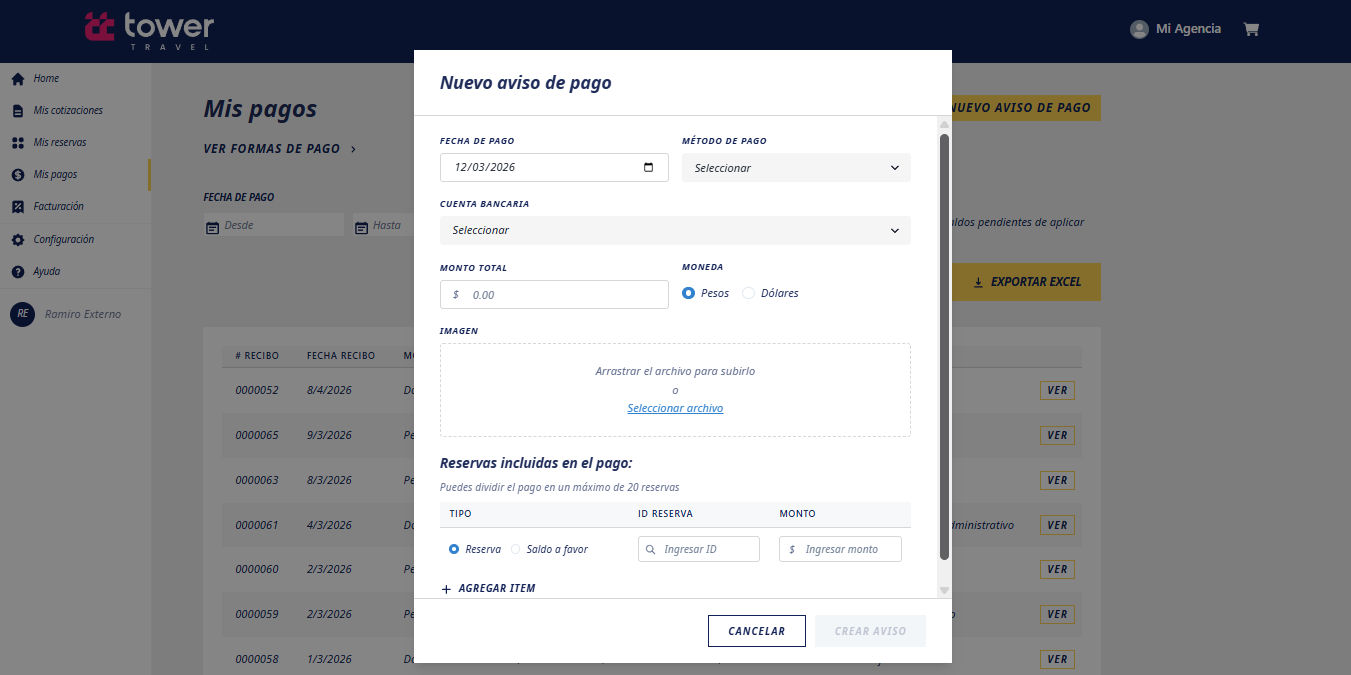1351x675 pixels.
Task: Click the shopping cart icon
Action: pos(1250,29)
